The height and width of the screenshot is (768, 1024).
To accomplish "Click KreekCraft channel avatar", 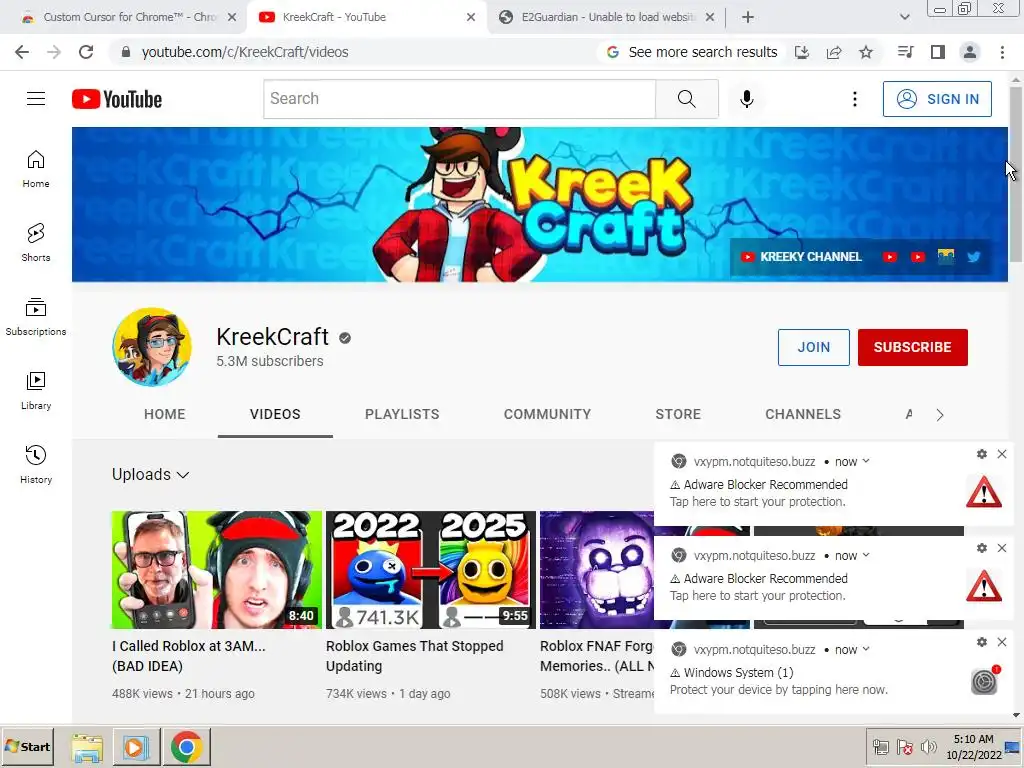I will pyautogui.click(x=152, y=347).
